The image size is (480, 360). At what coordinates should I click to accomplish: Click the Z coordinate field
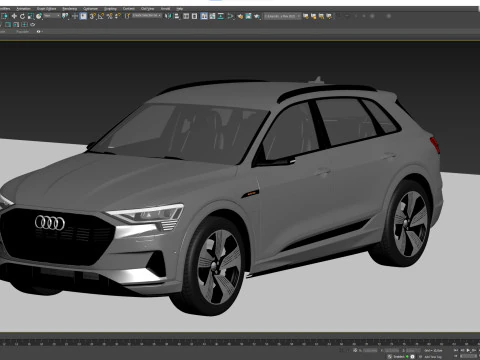coord(414,350)
